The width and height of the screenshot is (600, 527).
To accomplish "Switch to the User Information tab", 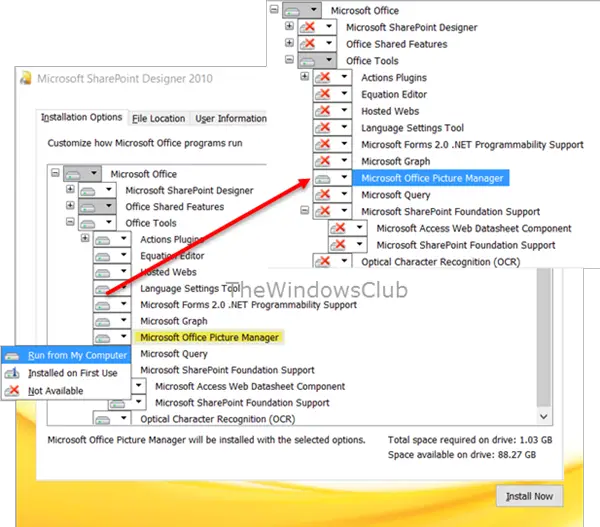I will coord(230,119).
